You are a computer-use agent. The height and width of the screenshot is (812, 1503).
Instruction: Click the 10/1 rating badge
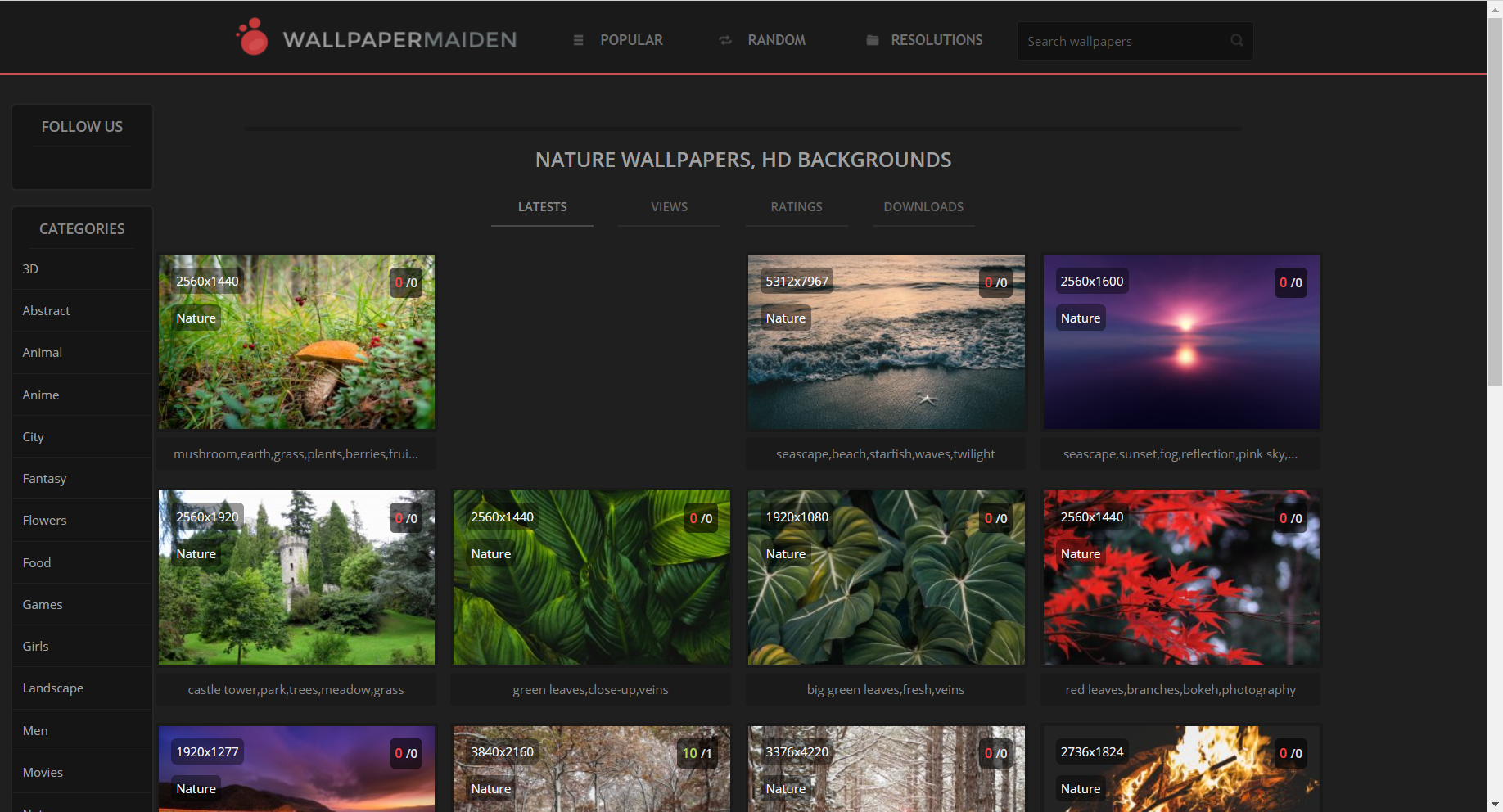click(x=697, y=753)
